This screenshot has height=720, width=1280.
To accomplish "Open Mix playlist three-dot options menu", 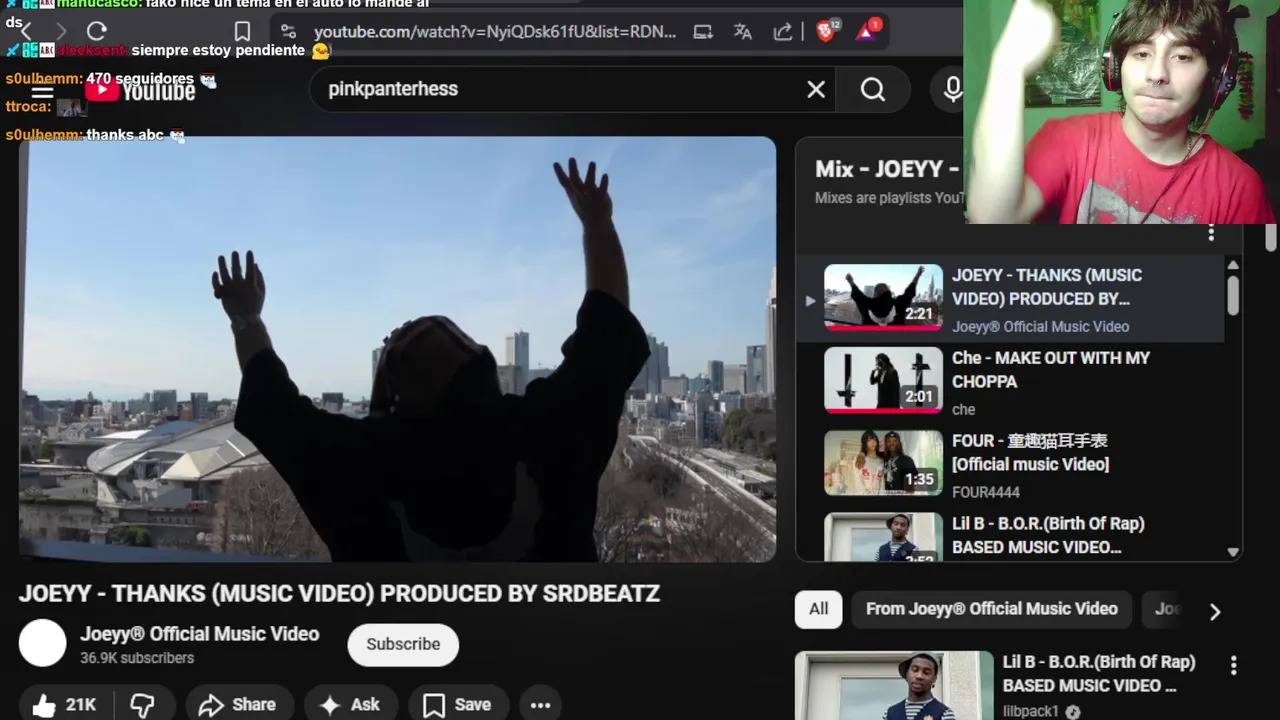I will pyautogui.click(x=1211, y=233).
